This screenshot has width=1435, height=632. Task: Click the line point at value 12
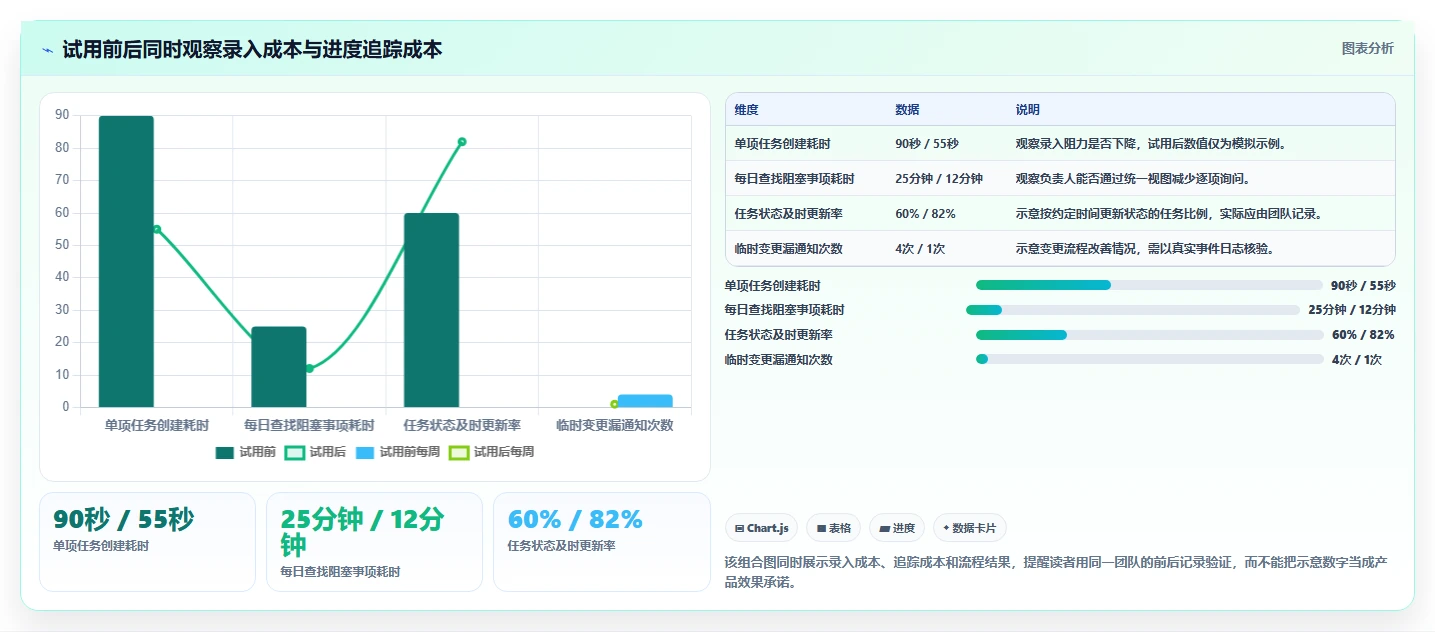[x=309, y=369]
